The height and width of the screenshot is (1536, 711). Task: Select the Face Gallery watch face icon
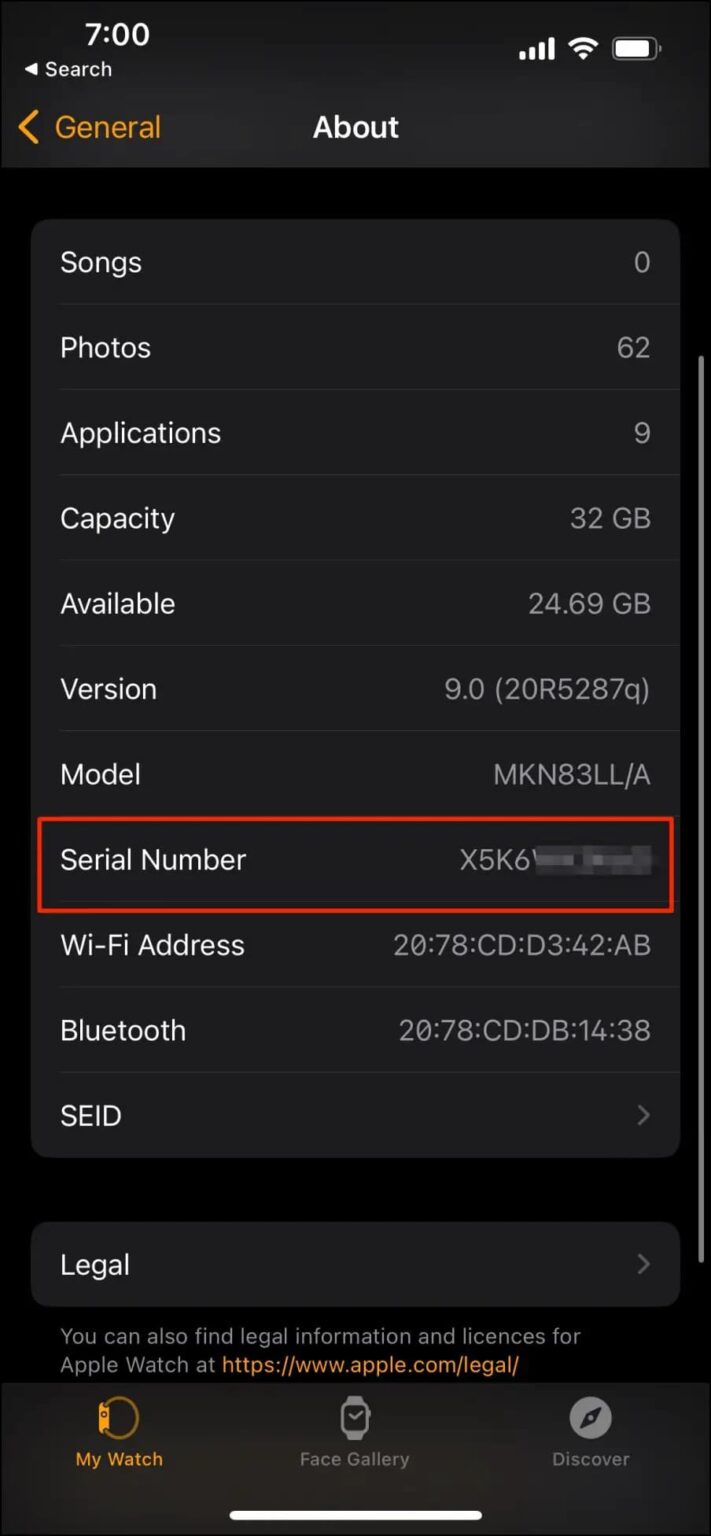coord(355,1417)
